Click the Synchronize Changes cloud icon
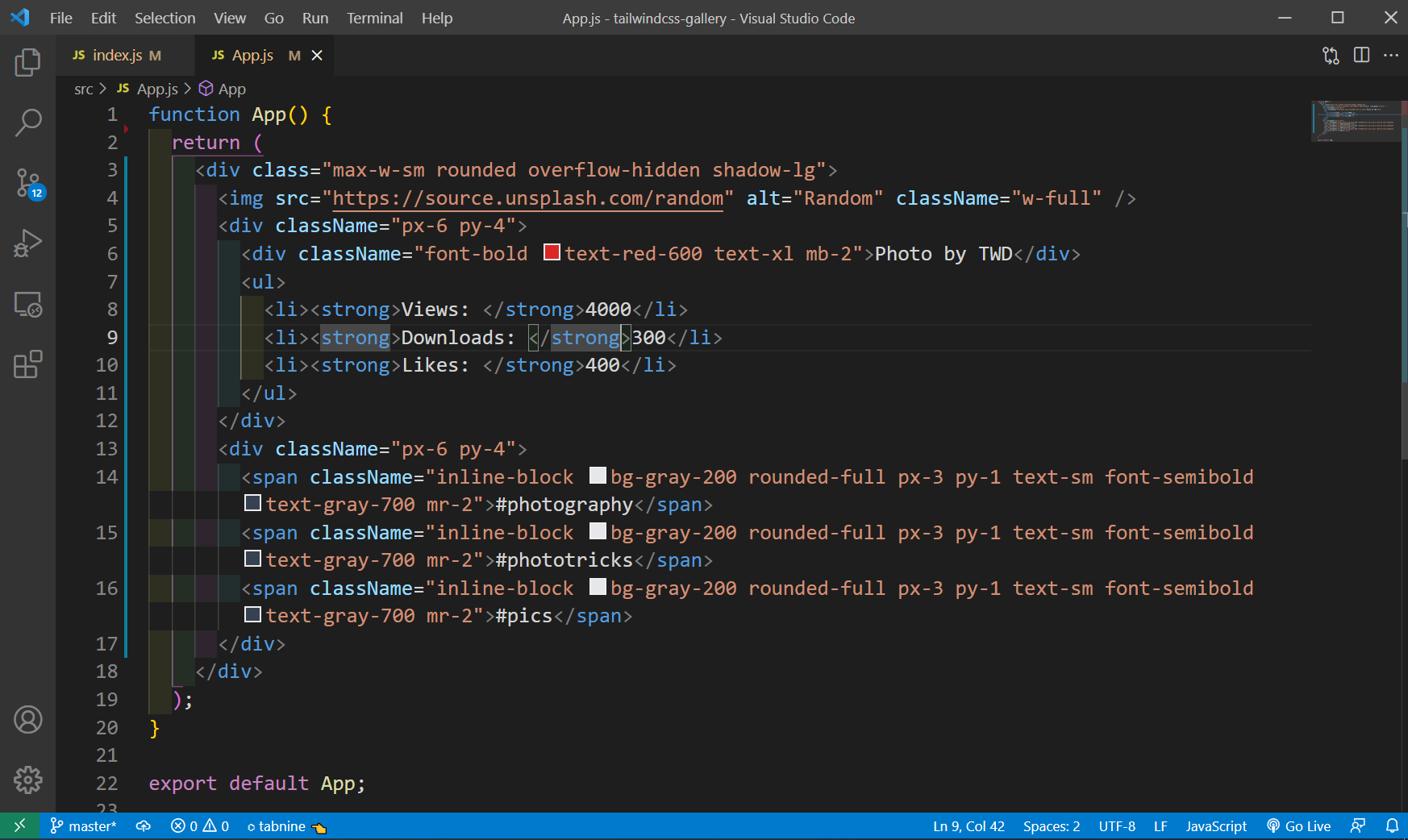 point(144,826)
